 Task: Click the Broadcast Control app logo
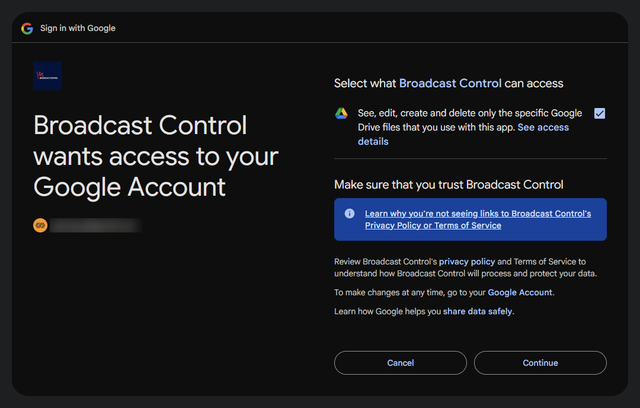pyautogui.click(x=47, y=76)
